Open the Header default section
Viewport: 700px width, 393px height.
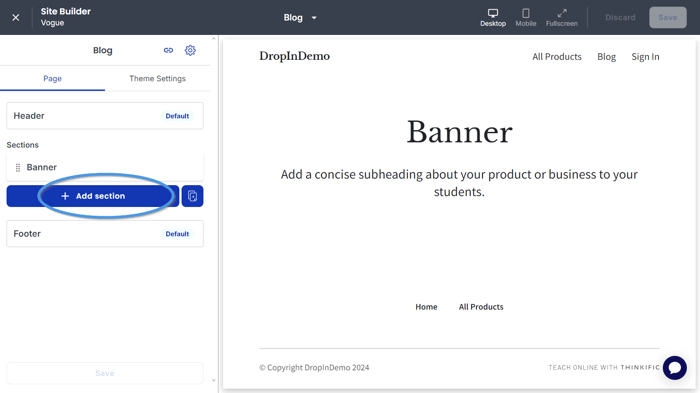[x=105, y=116]
